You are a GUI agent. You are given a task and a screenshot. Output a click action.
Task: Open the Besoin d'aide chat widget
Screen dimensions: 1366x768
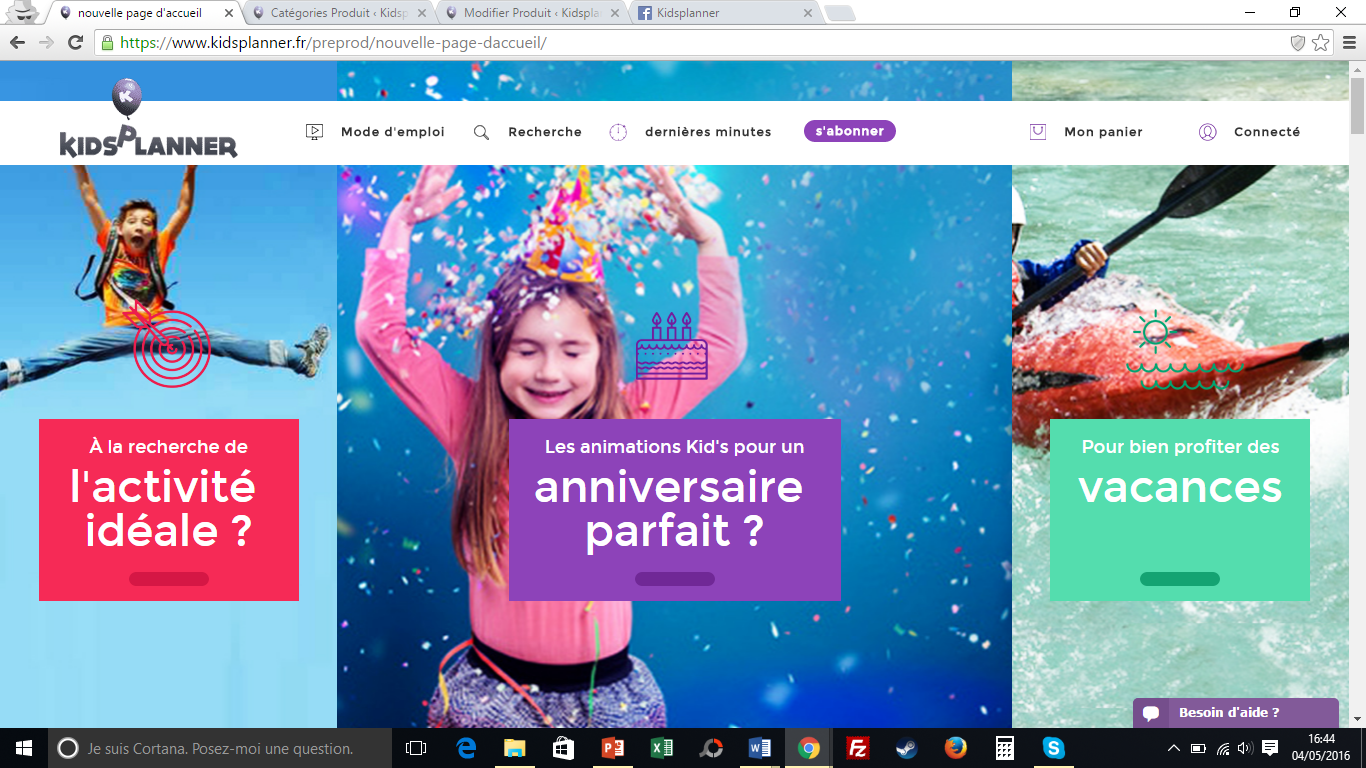coord(1235,713)
